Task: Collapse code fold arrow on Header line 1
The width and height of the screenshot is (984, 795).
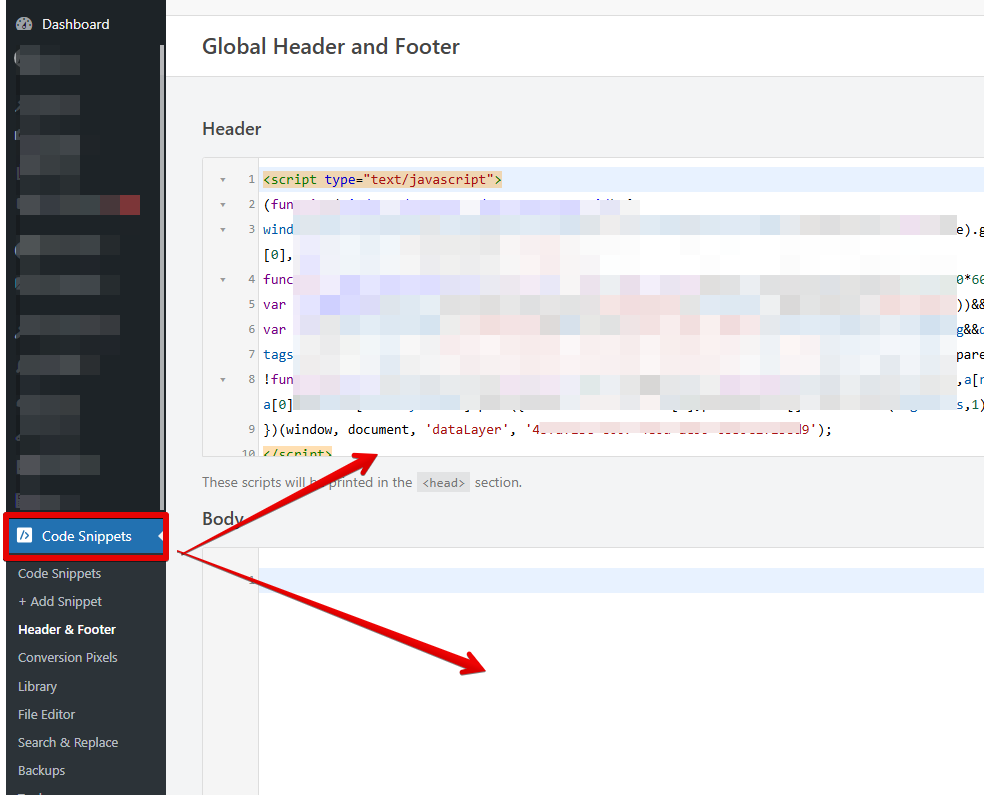Action: click(x=223, y=180)
